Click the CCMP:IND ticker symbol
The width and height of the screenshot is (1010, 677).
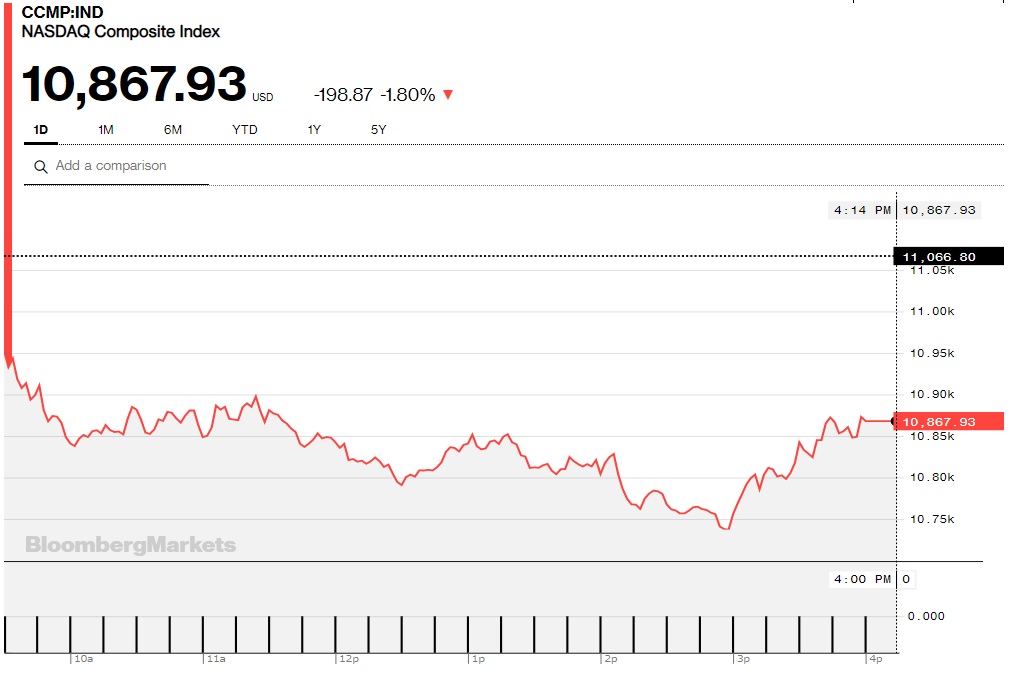(x=63, y=13)
